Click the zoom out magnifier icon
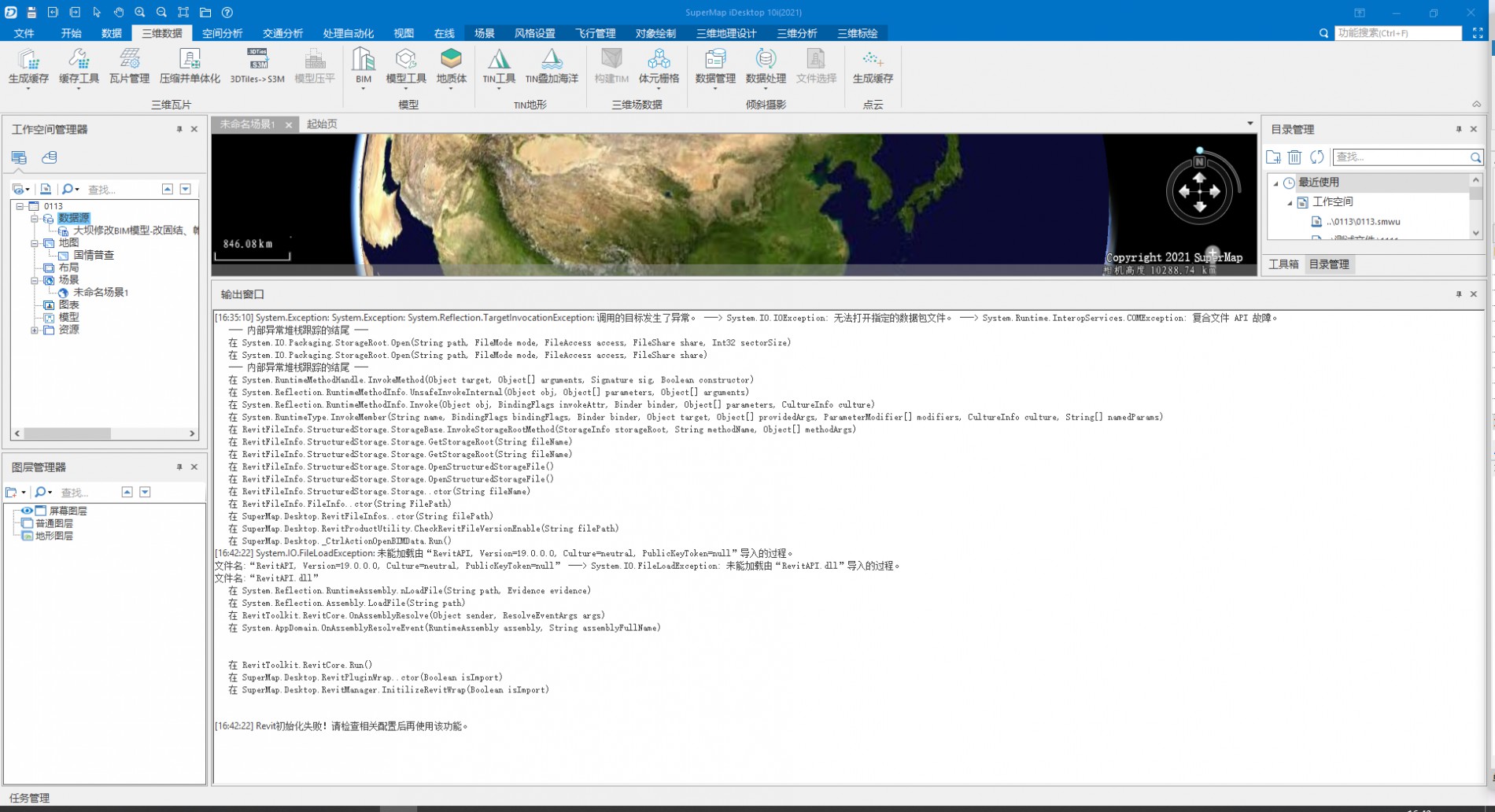1495x812 pixels. 161,13
